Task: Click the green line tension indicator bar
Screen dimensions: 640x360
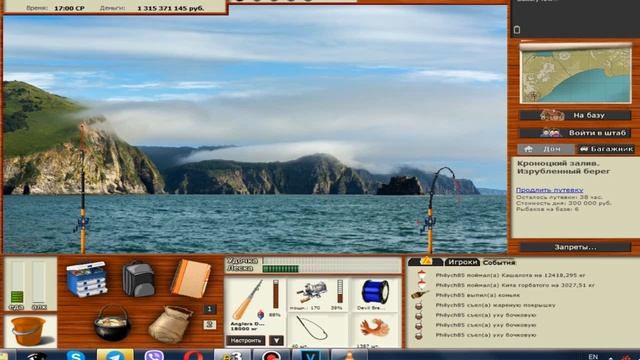Action: point(332,269)
